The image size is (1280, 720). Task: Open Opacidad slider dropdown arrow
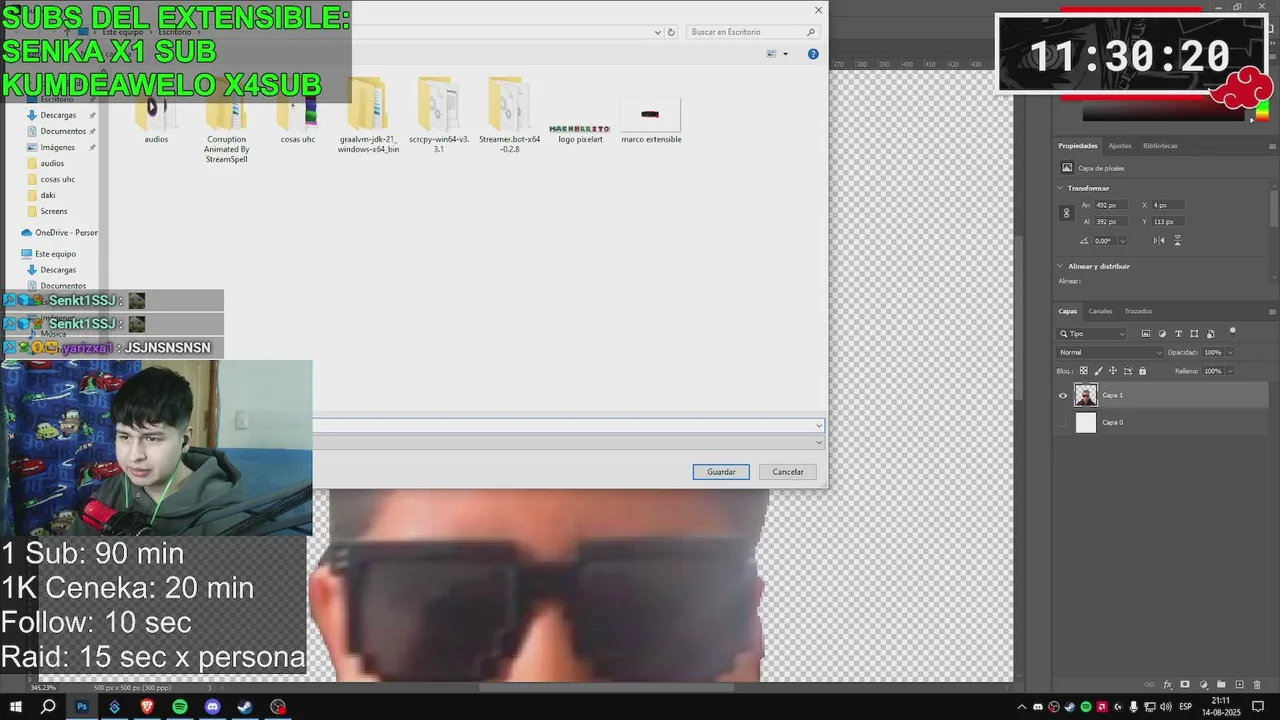[x=1230, y=352]
